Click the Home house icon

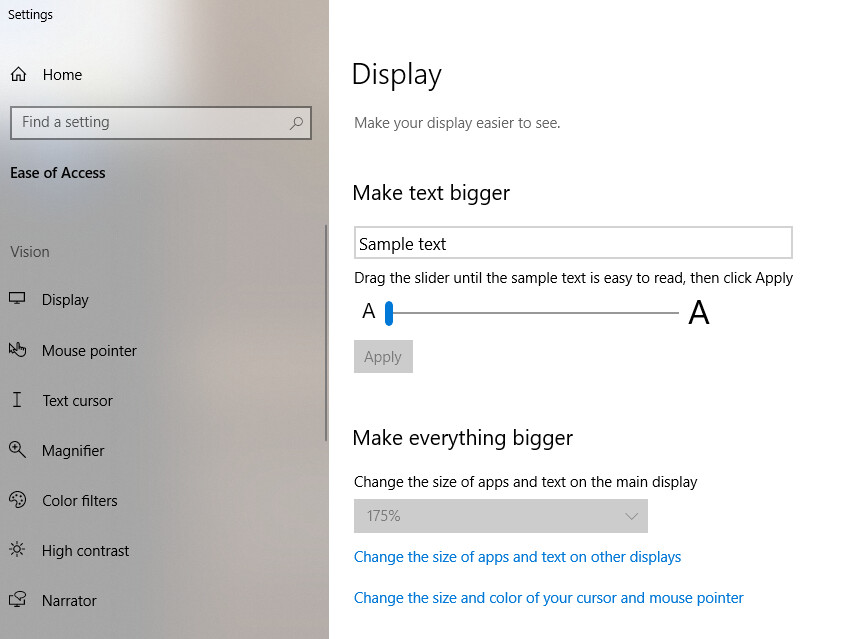pyautogui.click(x=18, y=75)
